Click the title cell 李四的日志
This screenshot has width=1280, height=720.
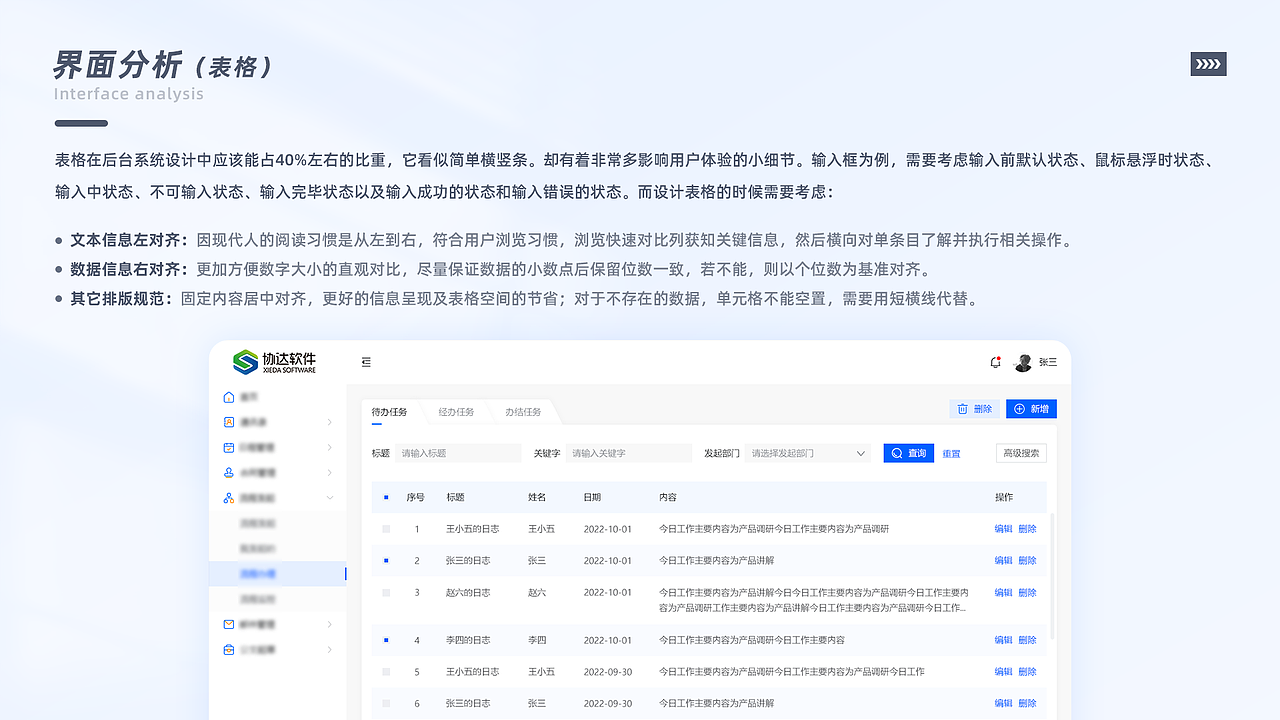[x=468, y=640]
